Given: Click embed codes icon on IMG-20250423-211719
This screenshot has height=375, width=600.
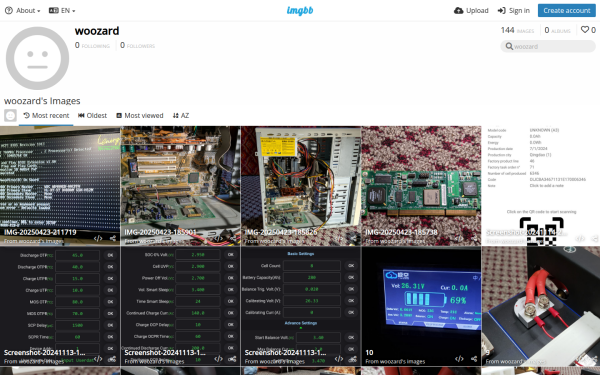Looking at the screenshot, I should pyautogui.click(x=98, y=238).
